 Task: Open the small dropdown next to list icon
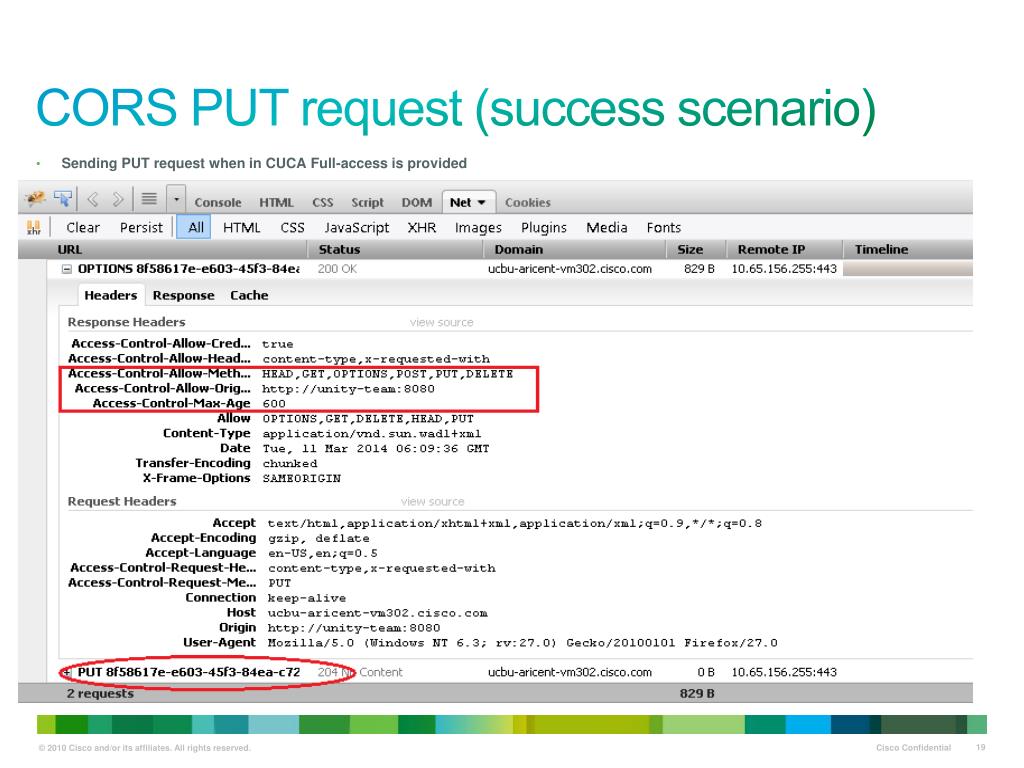coord(176,200)
